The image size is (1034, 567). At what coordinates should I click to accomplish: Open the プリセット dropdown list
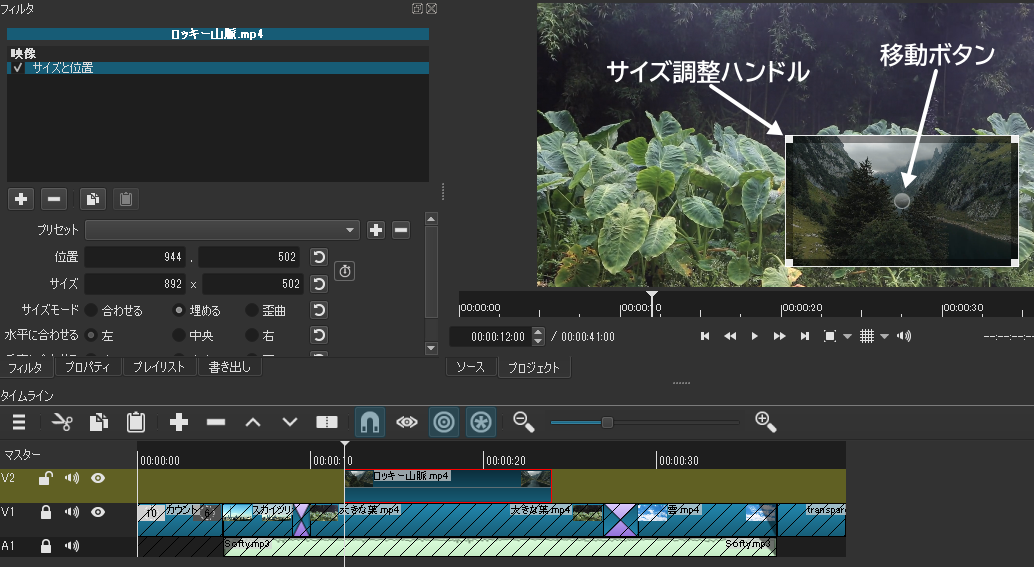tap(222, 230)
